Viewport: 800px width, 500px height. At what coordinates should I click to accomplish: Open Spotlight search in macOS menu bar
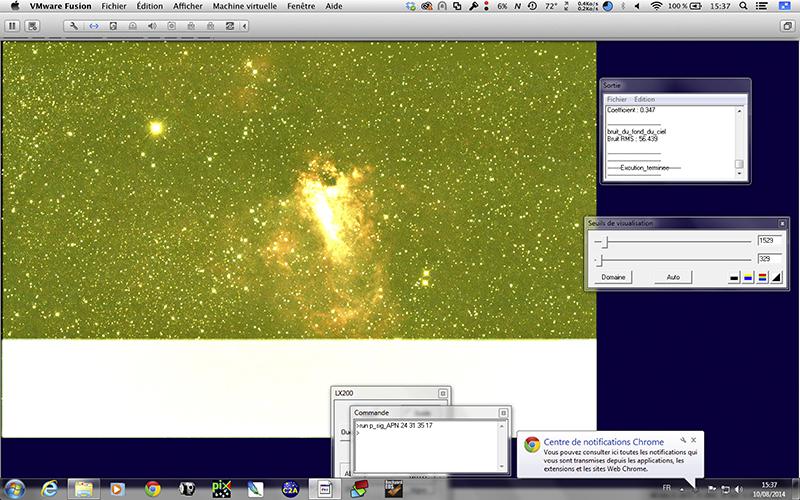(x=743, y=6)
